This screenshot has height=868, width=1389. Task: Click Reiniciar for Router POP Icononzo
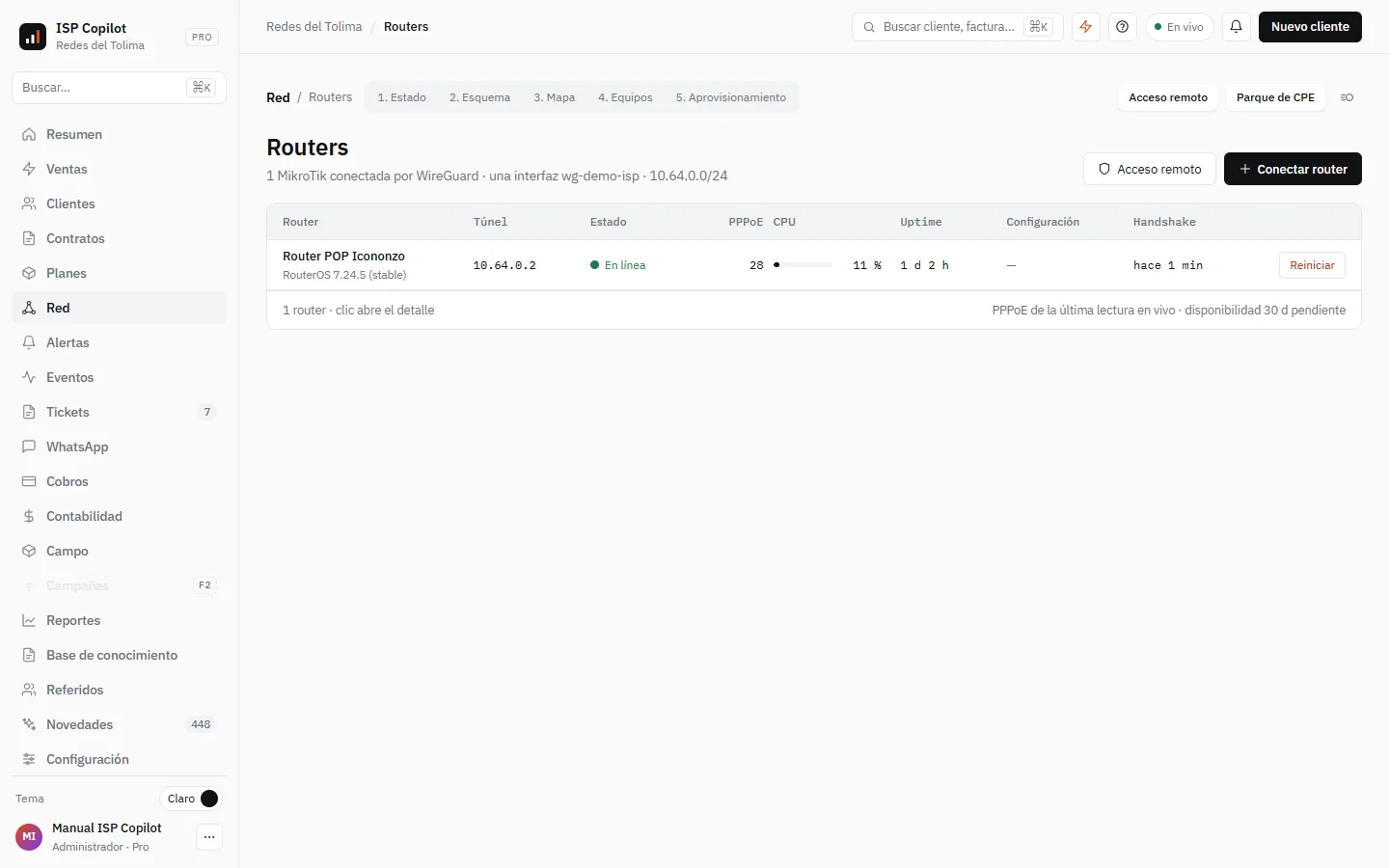click(x=1312, y=265)
